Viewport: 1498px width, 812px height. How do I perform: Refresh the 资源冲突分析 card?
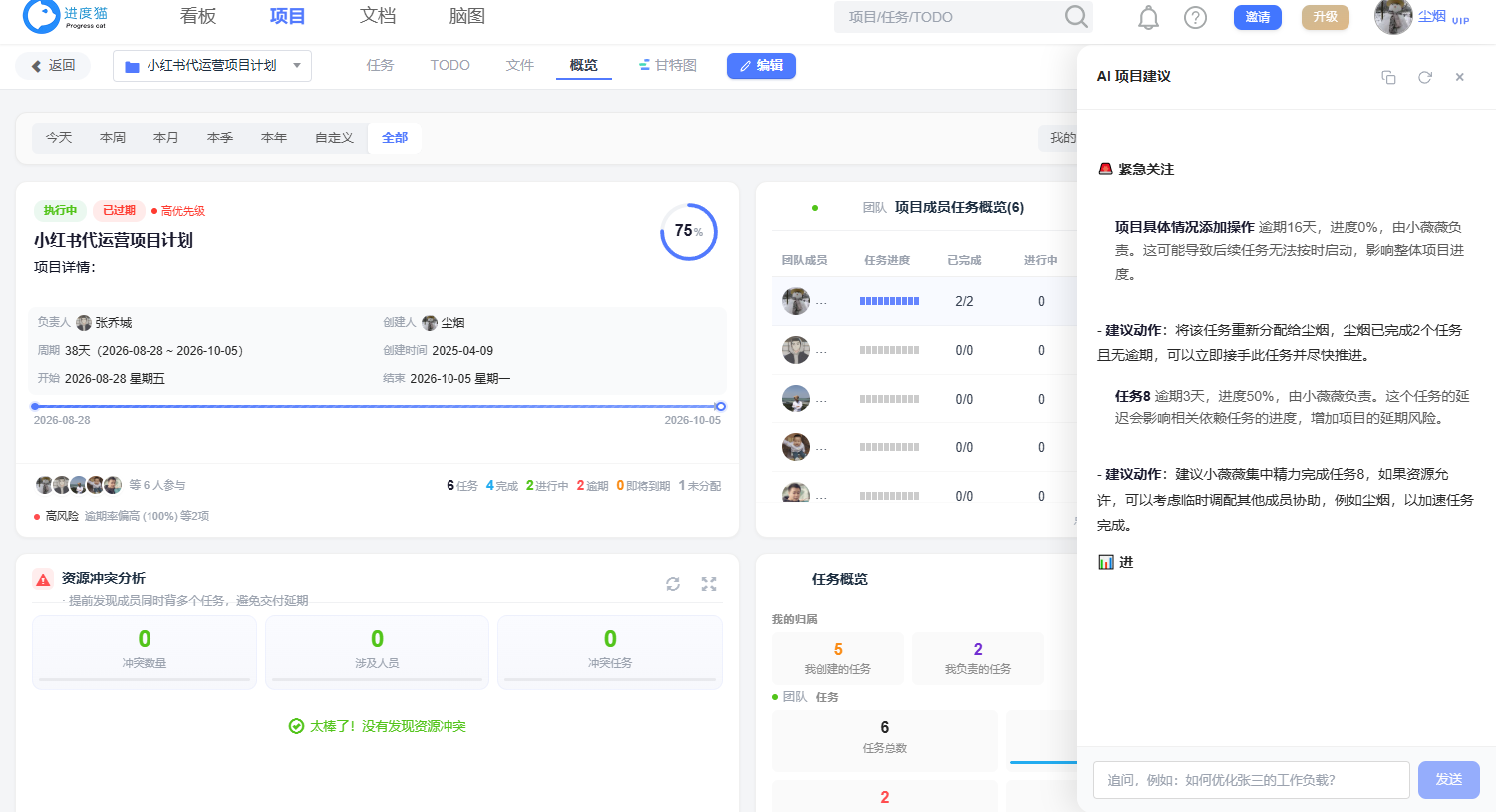pos(673,584)
